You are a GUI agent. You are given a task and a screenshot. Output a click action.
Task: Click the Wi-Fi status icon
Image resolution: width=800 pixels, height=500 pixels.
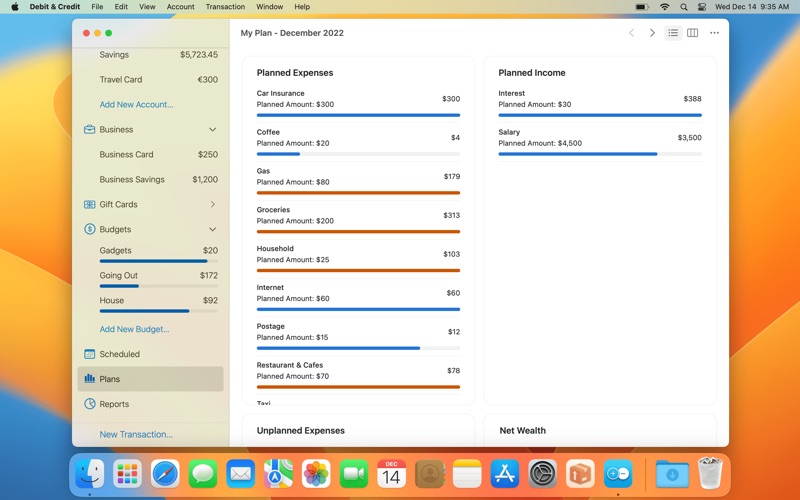coord(664,7)
